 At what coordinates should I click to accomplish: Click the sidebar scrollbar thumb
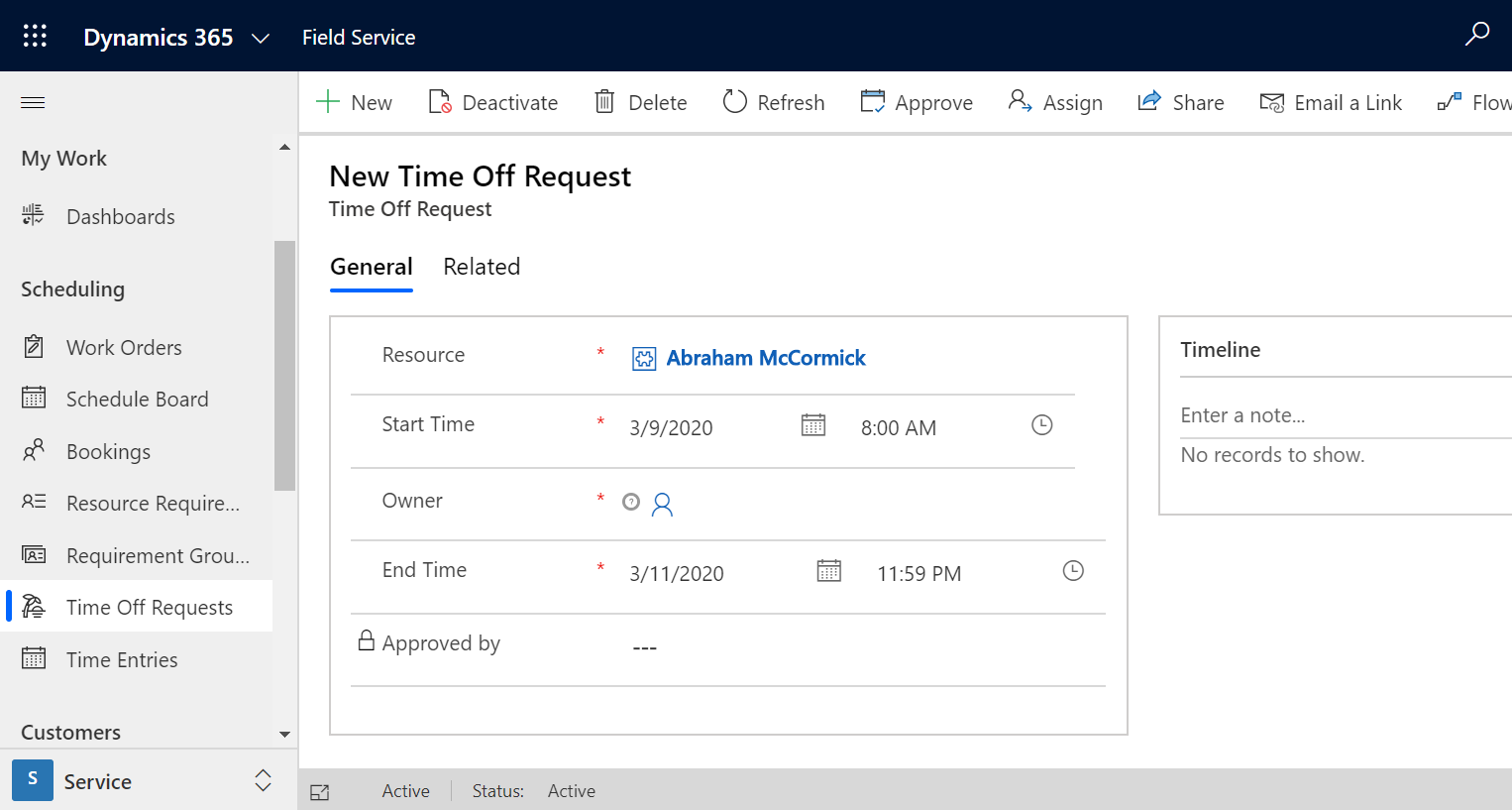[x=285, y=366]
